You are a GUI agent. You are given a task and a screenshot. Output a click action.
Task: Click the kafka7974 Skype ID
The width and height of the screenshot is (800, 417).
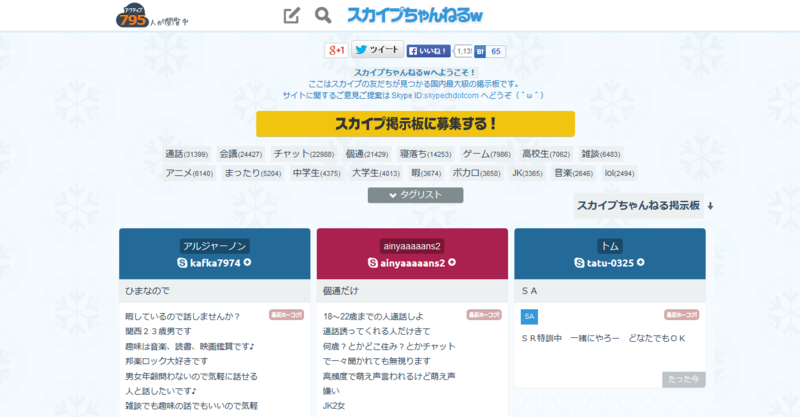(x=215, y=263)
